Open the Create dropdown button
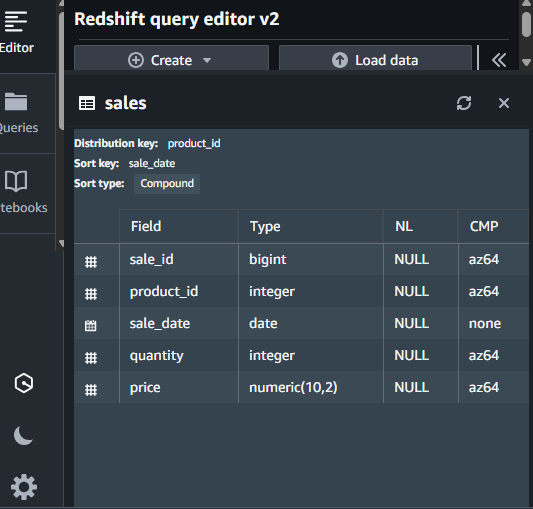533x509 pixels. coord(171,58)
